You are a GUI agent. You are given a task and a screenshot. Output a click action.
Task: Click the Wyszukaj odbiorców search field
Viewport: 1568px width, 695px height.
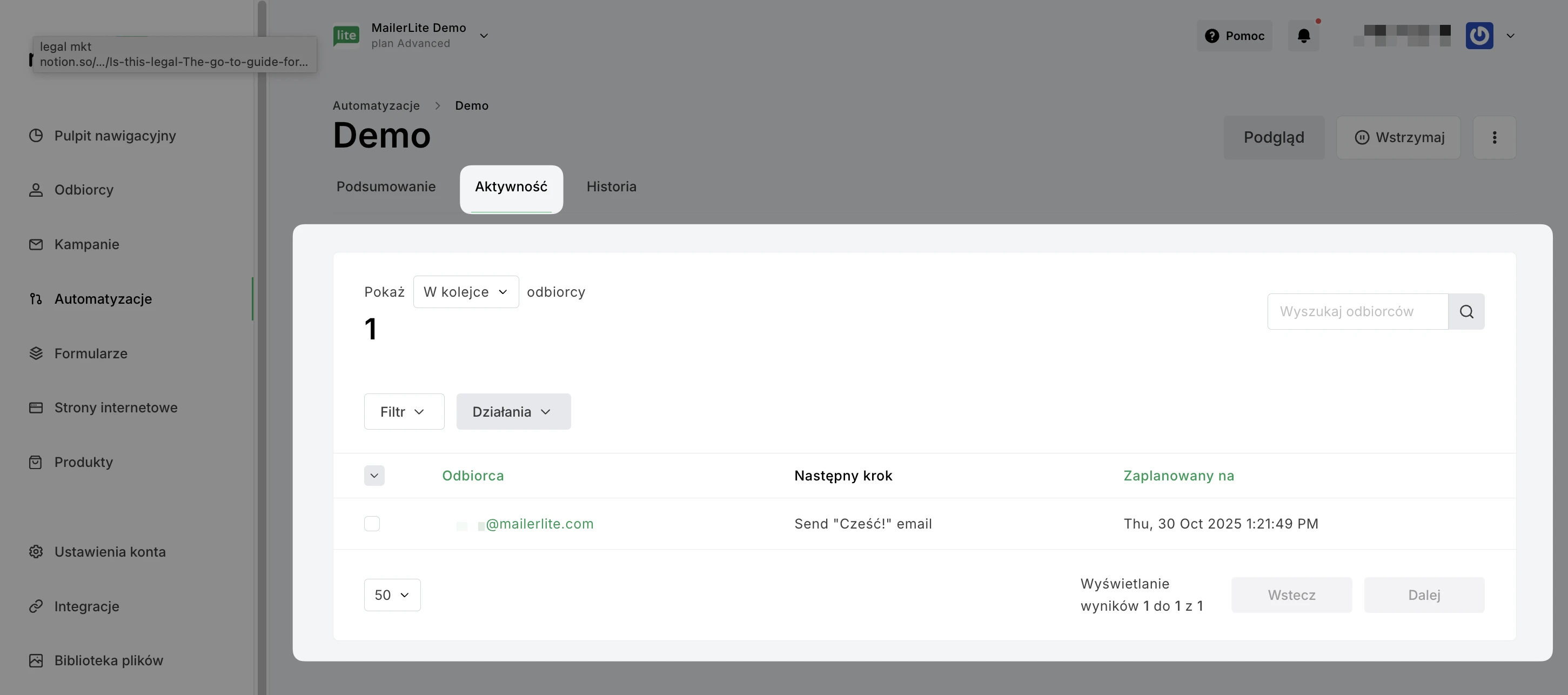(1357, 312)
